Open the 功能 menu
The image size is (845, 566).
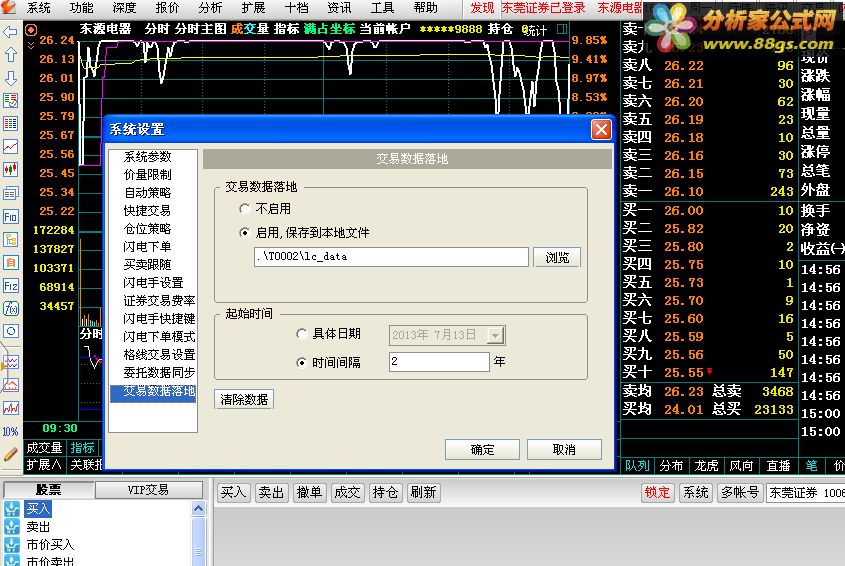[x=81, y=8]
